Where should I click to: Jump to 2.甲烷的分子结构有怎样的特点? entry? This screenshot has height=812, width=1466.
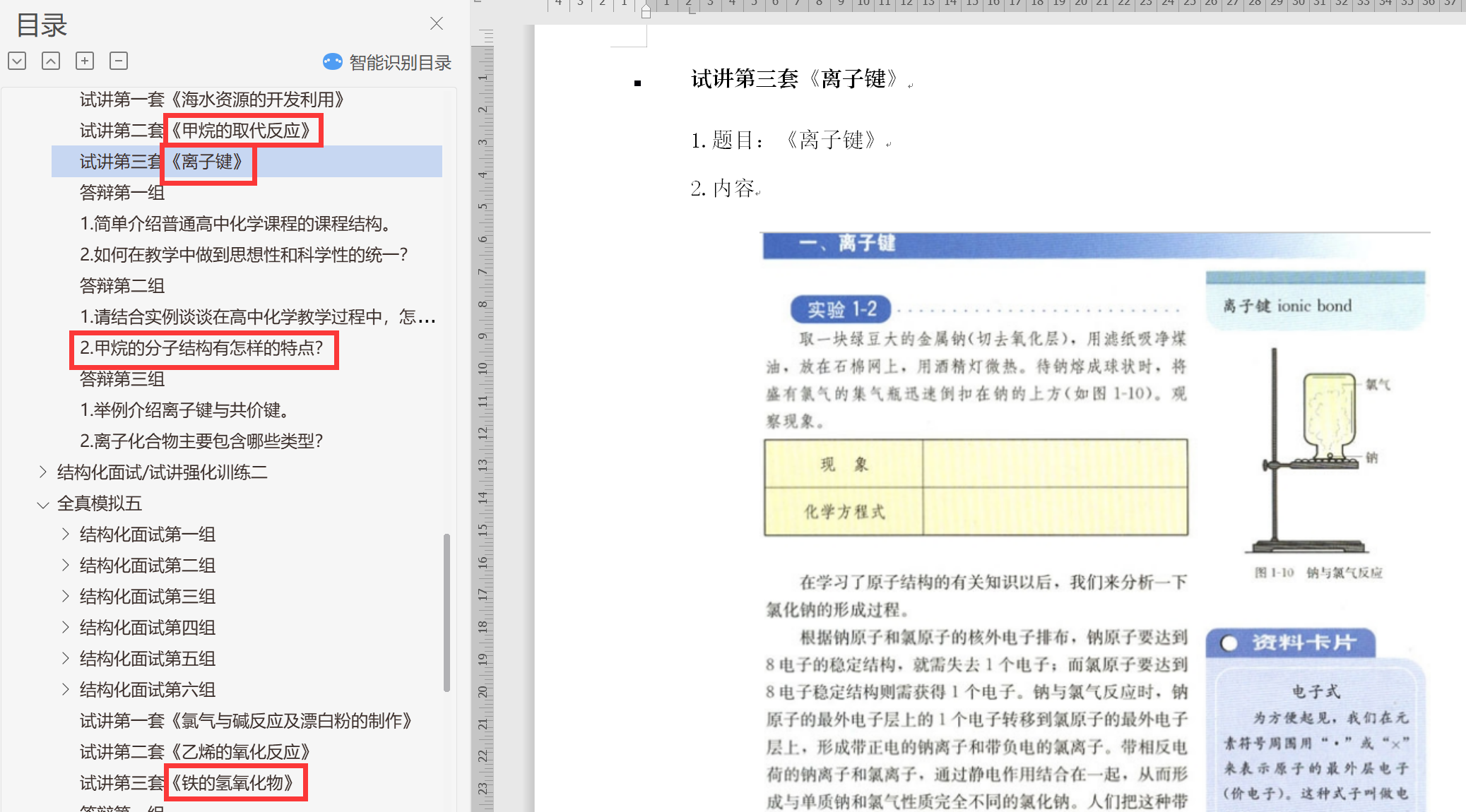(201, 348)
